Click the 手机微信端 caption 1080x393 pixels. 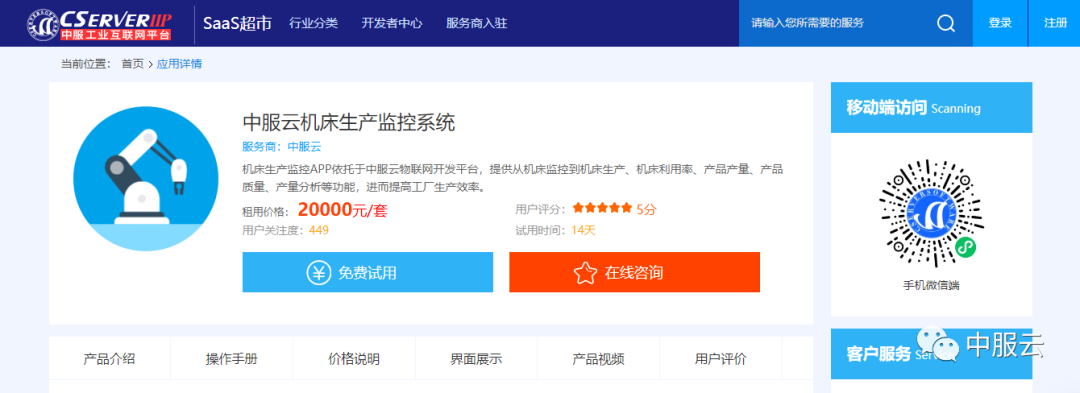931,285
